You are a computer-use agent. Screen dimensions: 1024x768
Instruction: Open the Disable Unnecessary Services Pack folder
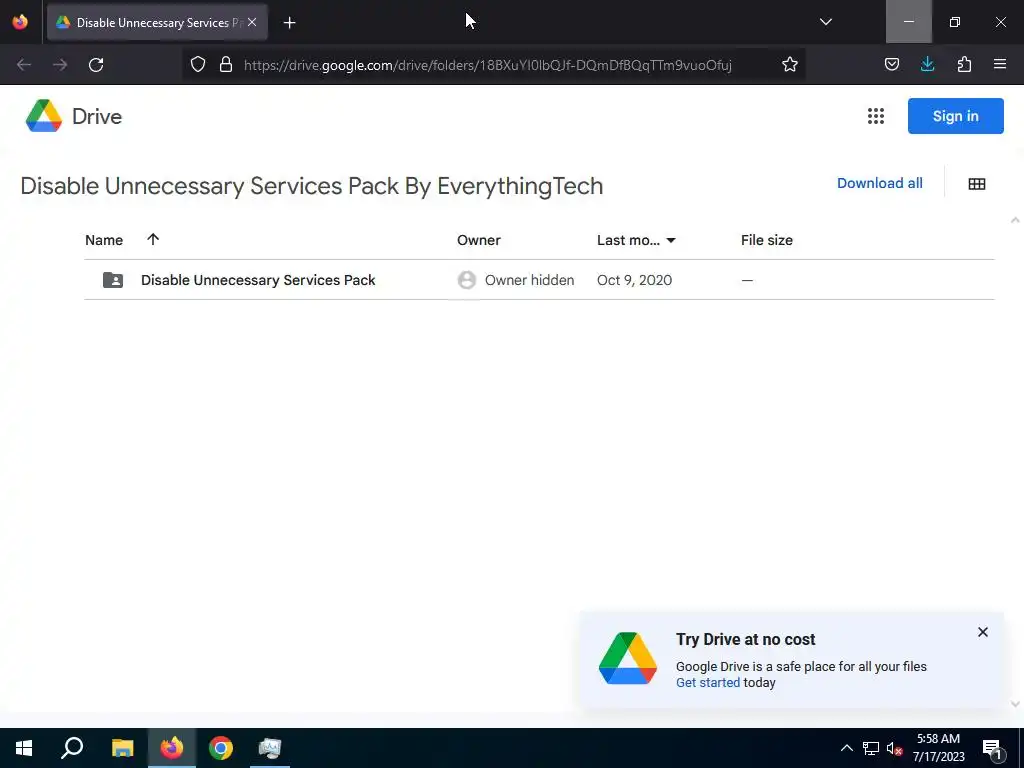coord(258,280)
